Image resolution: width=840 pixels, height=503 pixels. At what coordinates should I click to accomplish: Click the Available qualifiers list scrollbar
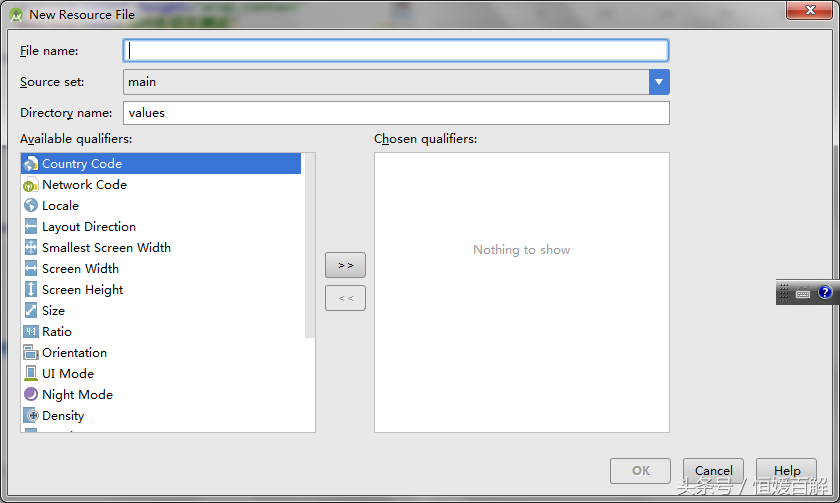click(310, 245)
